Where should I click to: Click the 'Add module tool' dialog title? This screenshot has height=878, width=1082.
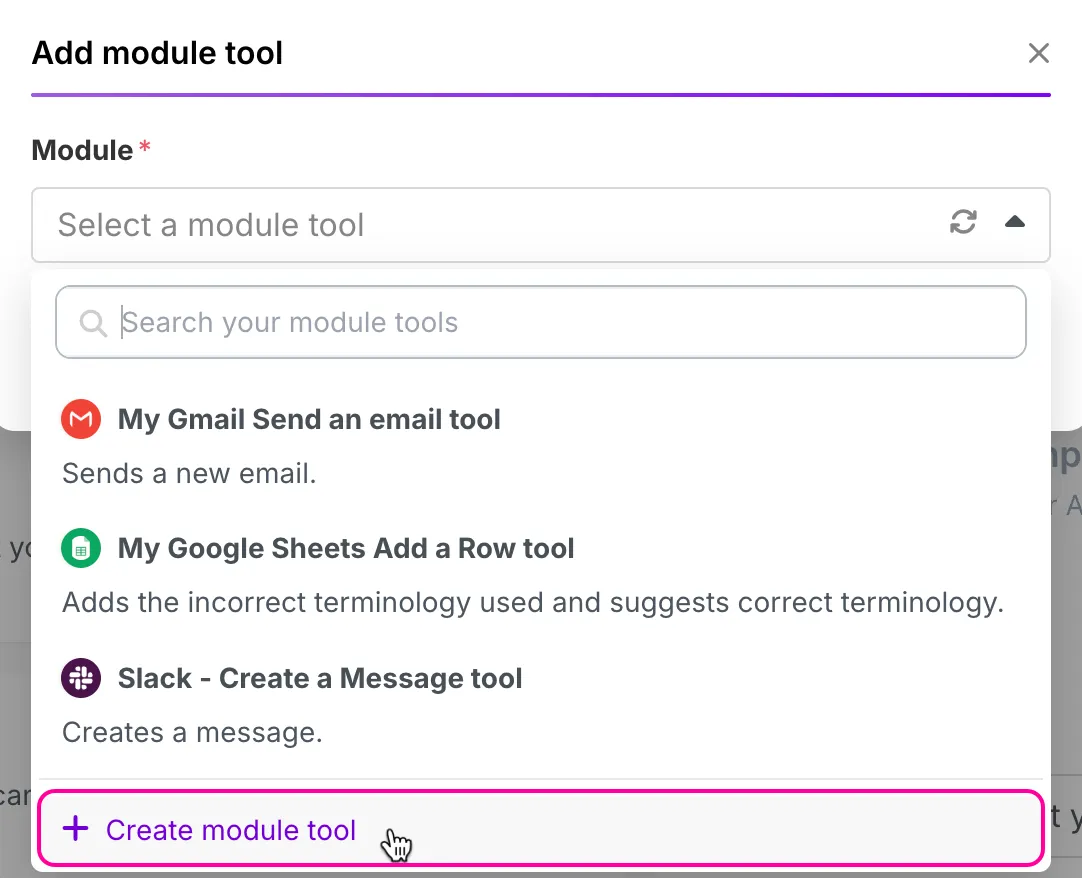coord(157,53)
